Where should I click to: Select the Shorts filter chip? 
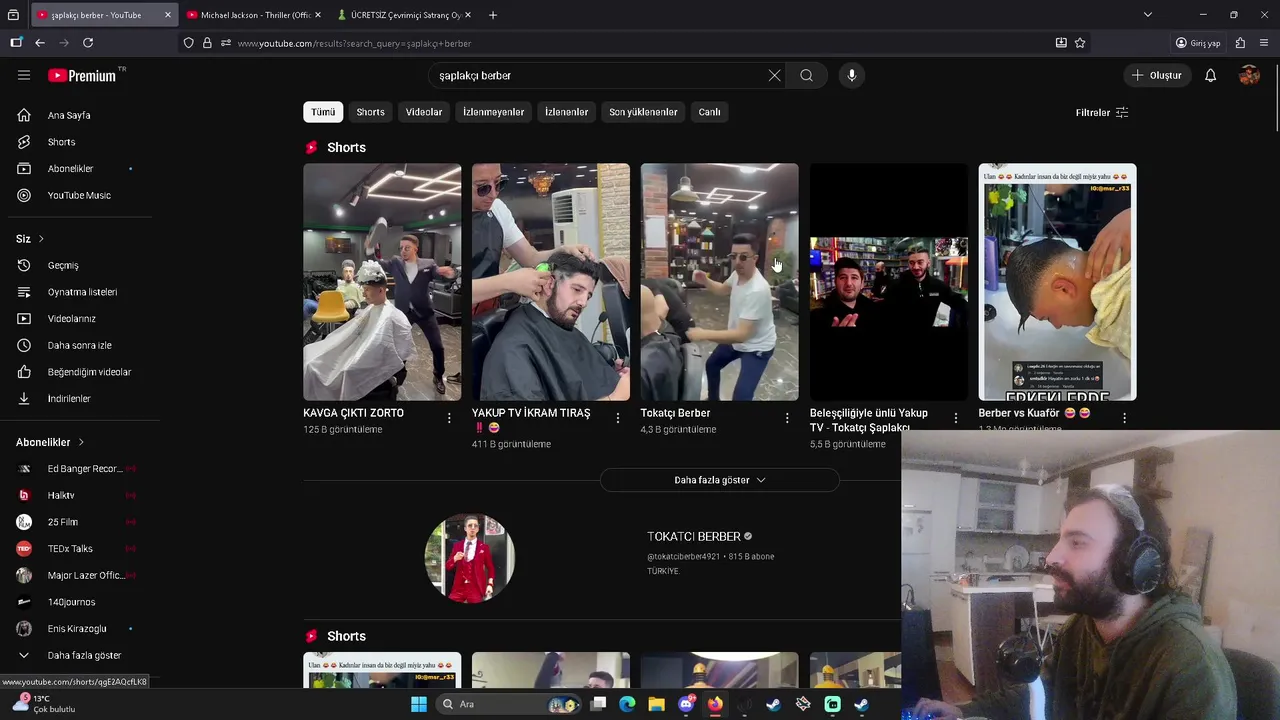point(370,112)
